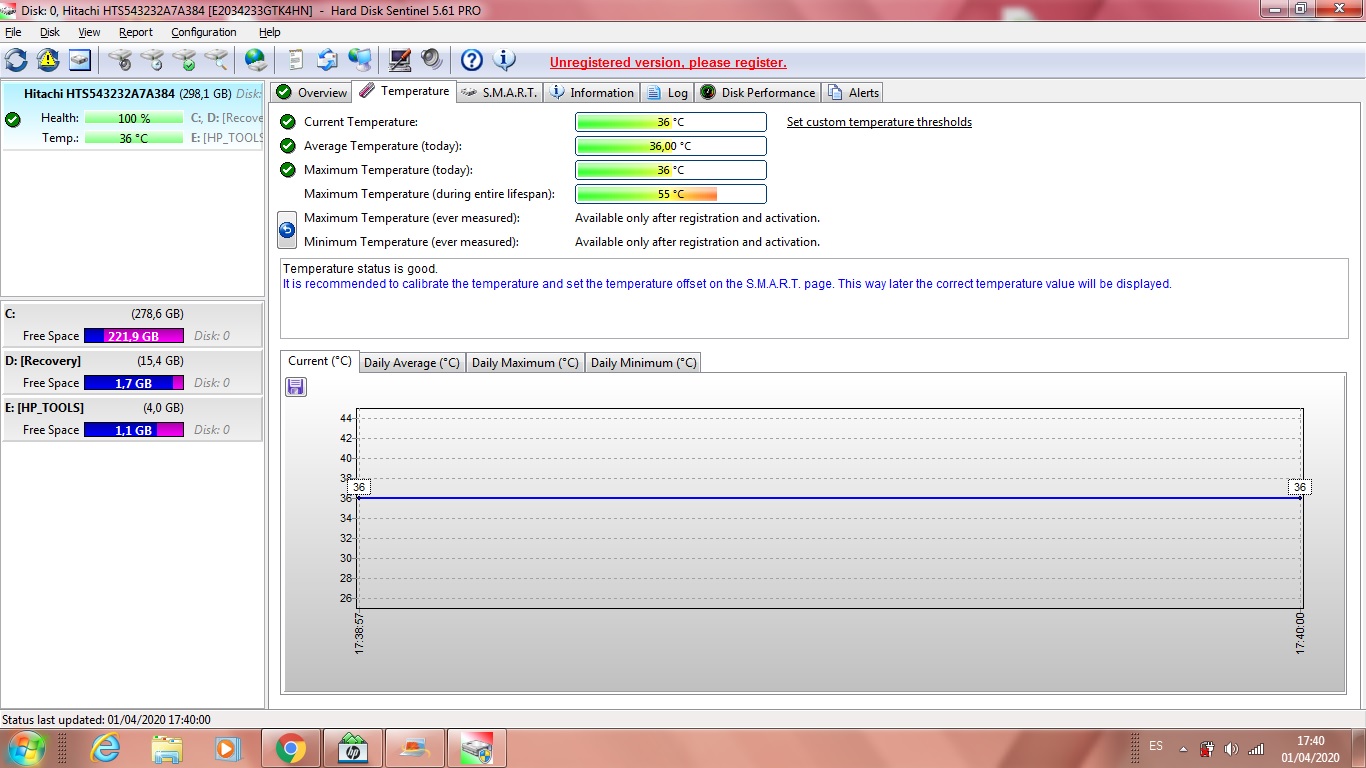Switch to the Overview tab
This screenshot has height=768, width=1366.
pos(312,92)
